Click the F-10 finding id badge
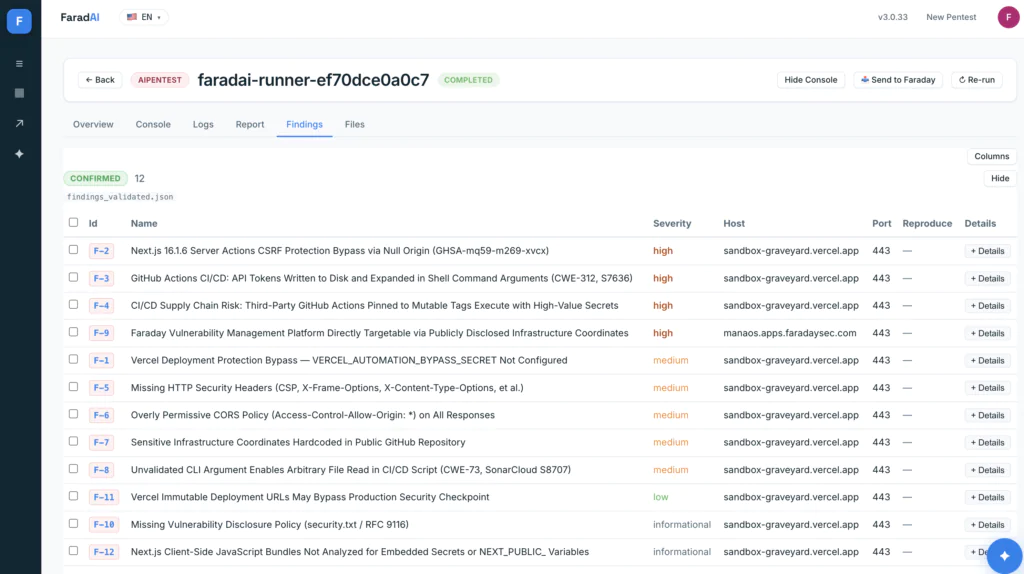 click(x=104, y=524)
